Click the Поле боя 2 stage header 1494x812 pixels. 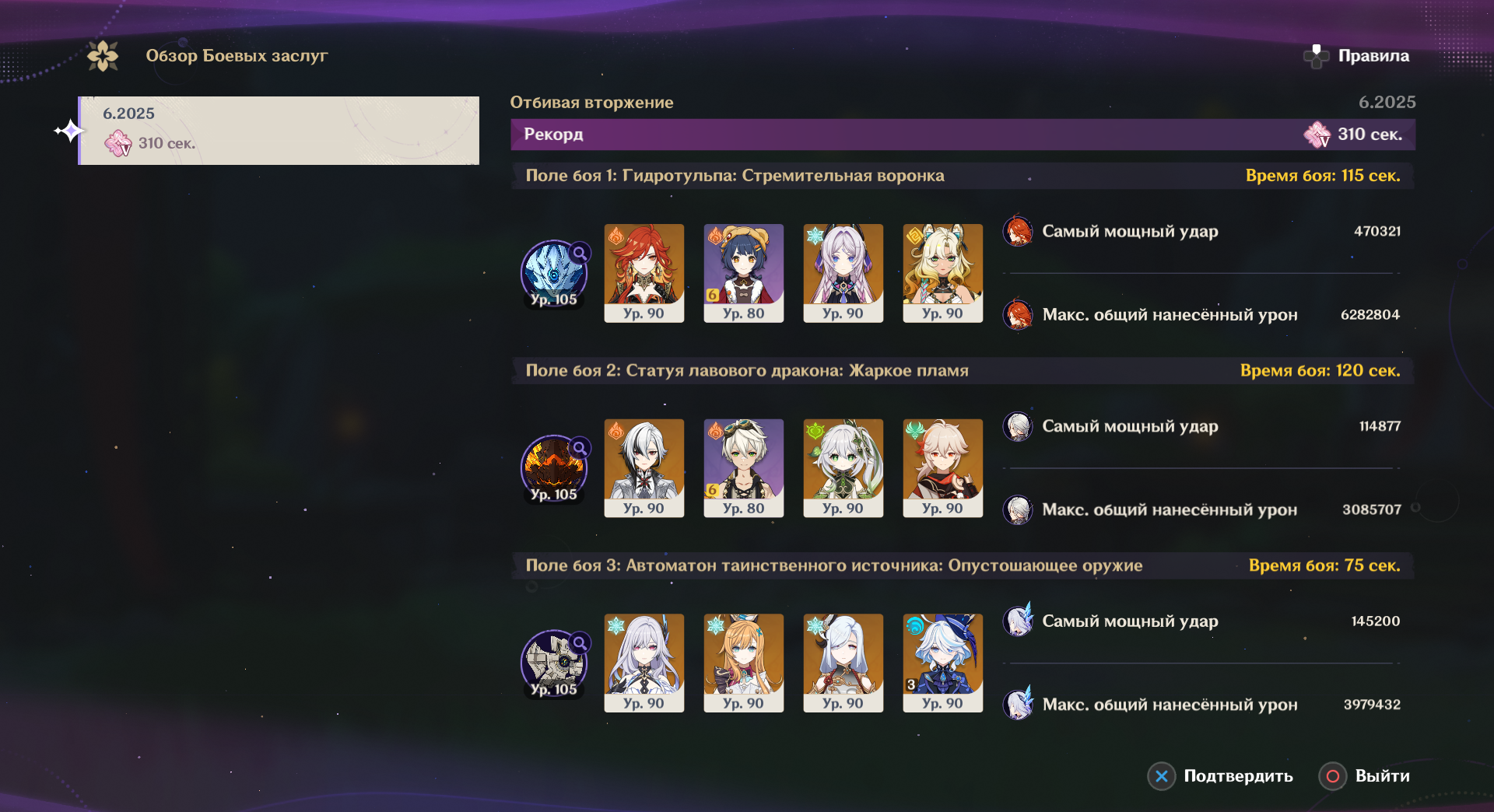click(x=963, y=371)
